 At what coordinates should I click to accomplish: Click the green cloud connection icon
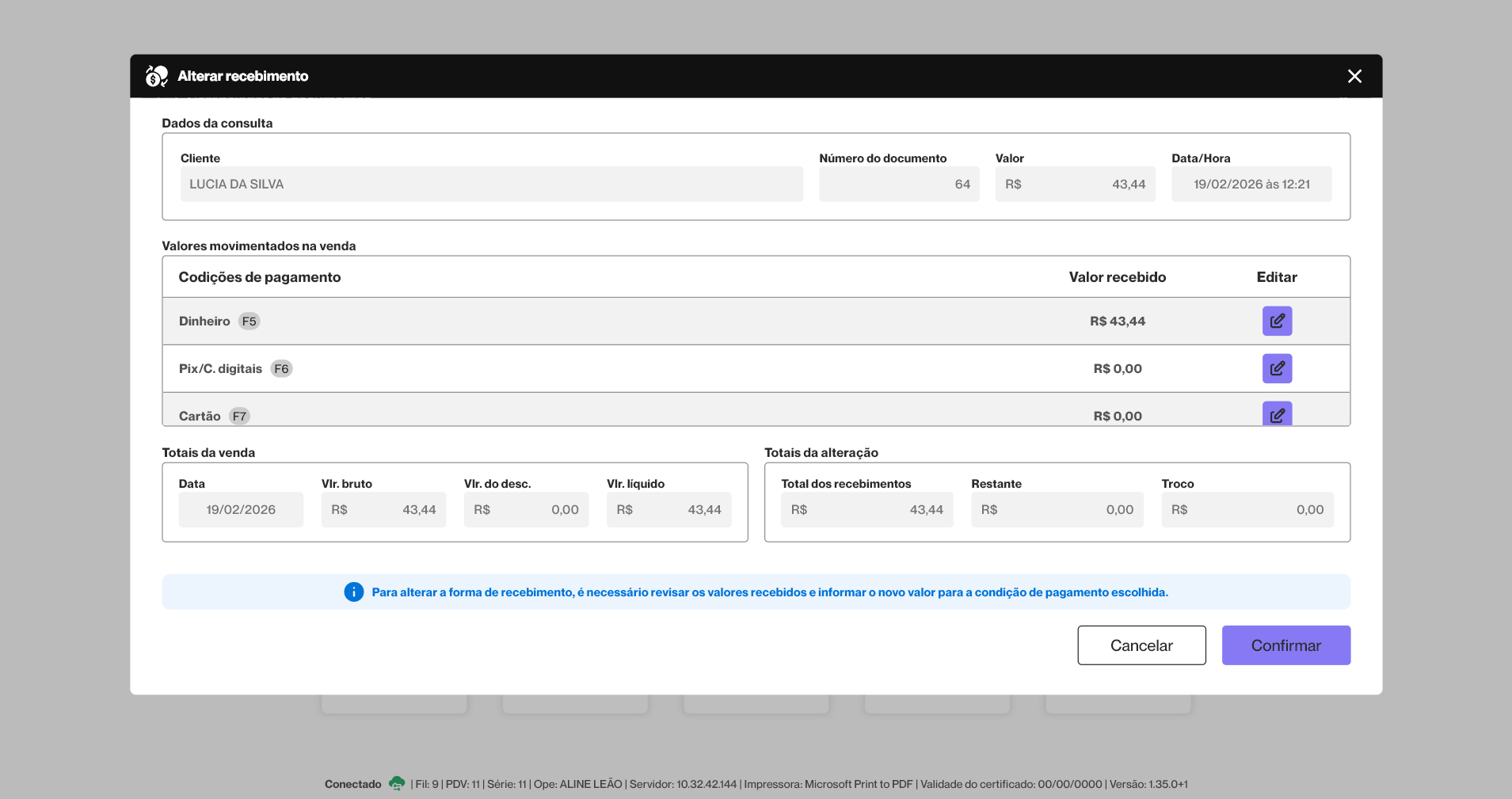coord(397,783)
